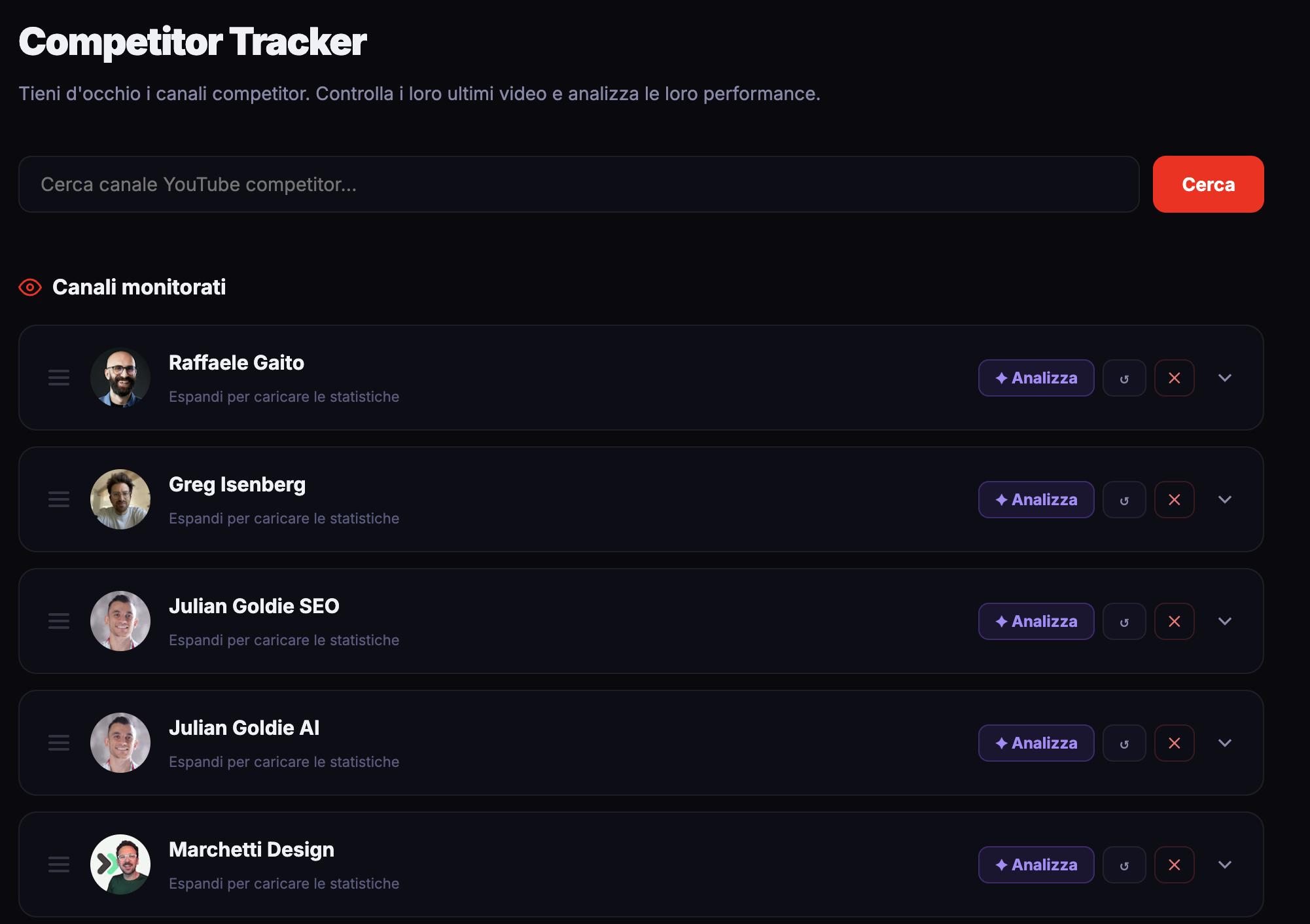The height and width of the screenshot is (924, 1310).
Task: Open Analizza for Greg Isenberg
Action: point(1036,499)
